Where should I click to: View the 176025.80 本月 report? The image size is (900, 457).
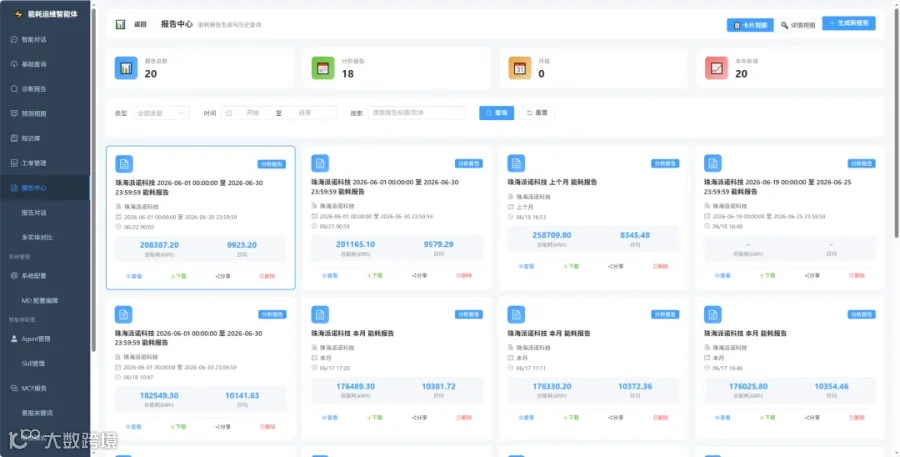723,418
